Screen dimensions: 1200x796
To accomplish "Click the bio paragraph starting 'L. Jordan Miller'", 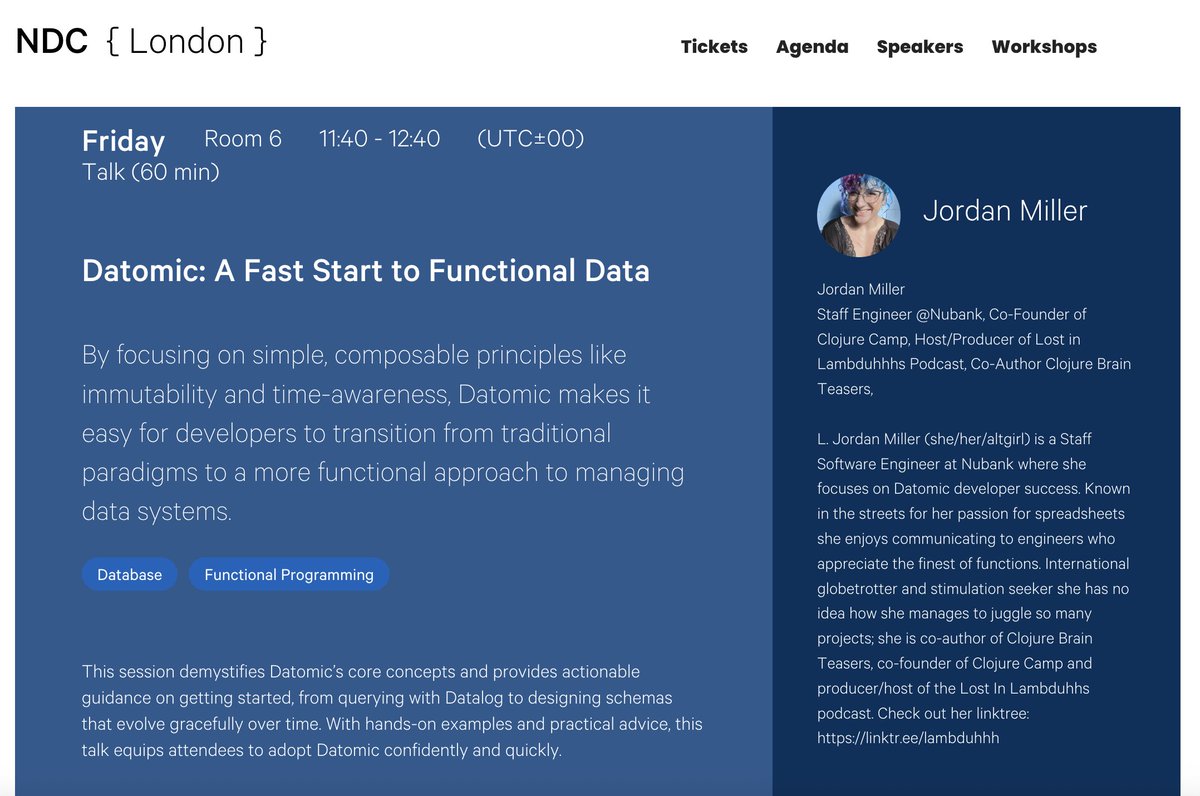I will (x=973, y=588).
